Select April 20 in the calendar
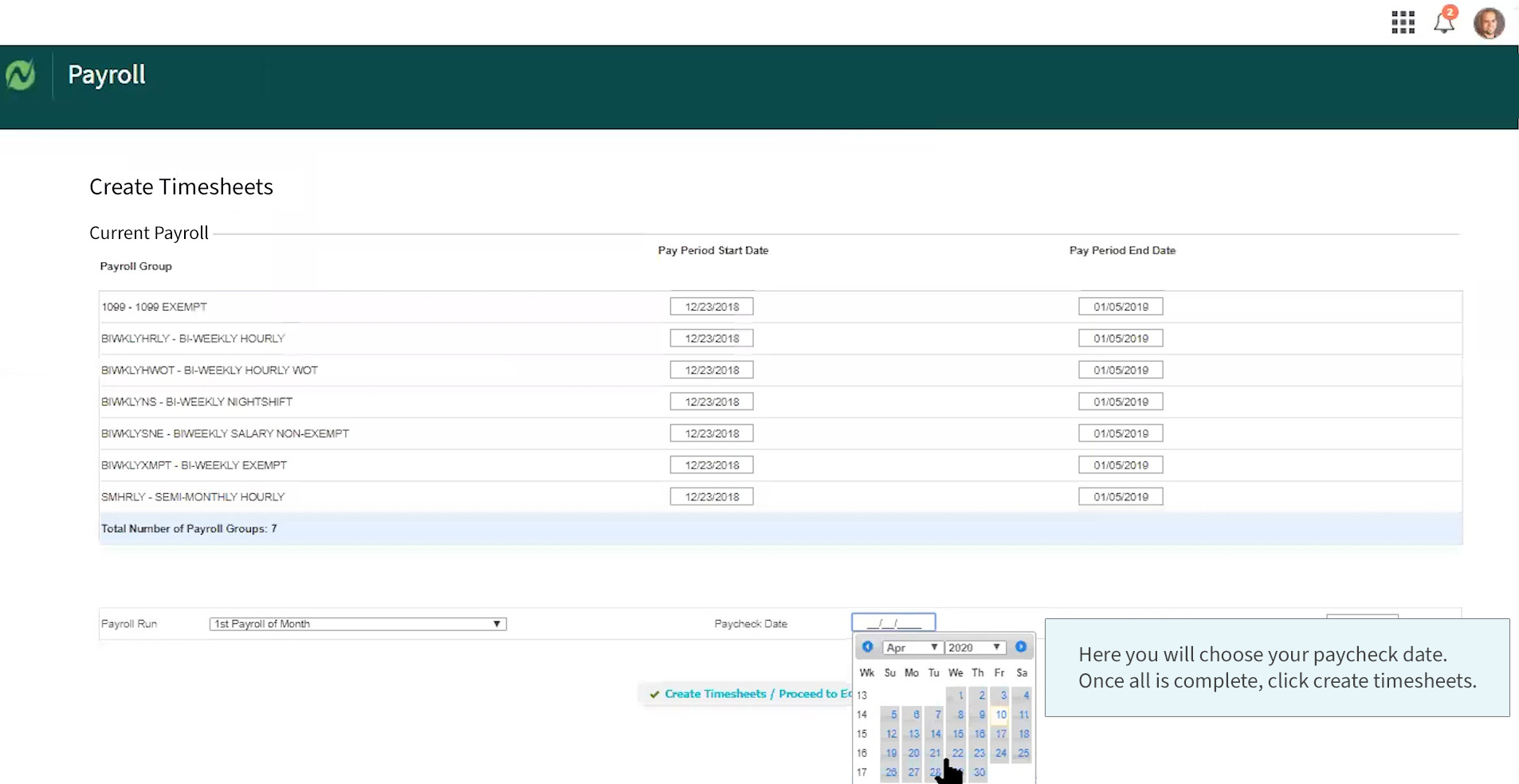The image size is (1519, 784). tap(913, 753)
